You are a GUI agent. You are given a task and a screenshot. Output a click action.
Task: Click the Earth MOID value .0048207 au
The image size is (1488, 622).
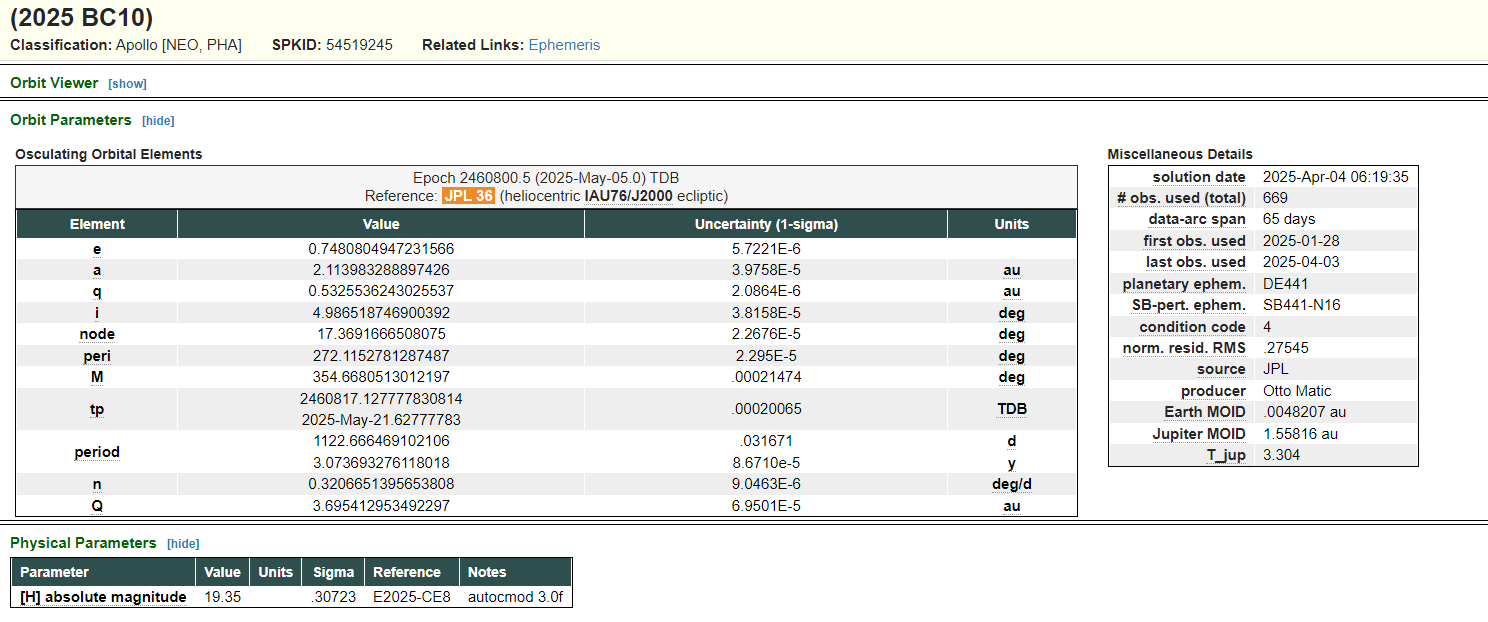(1306, 412)
